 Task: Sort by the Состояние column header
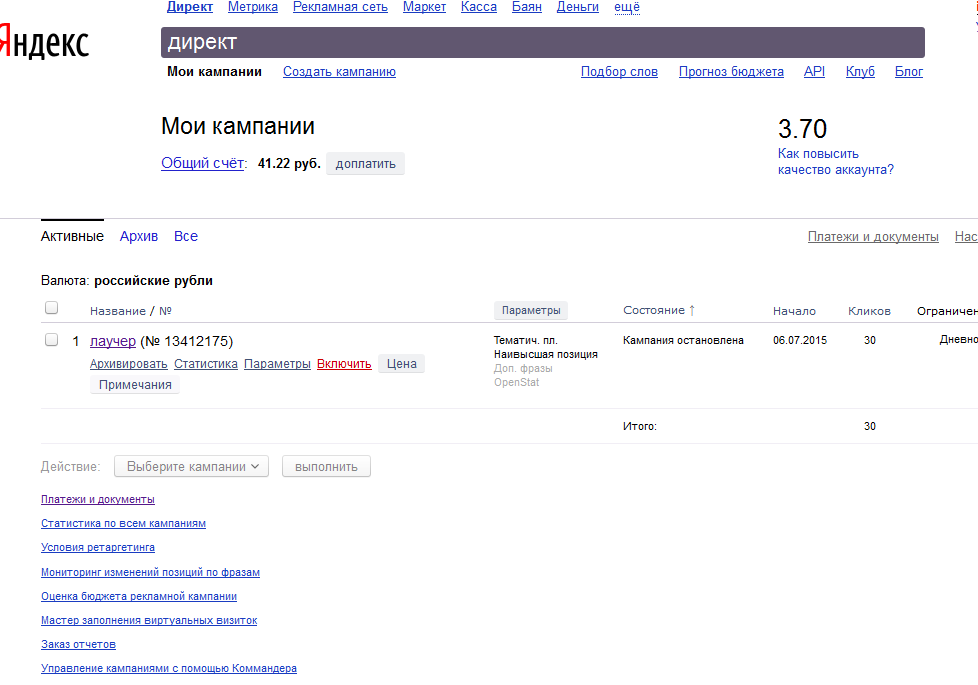click(654, 310)
